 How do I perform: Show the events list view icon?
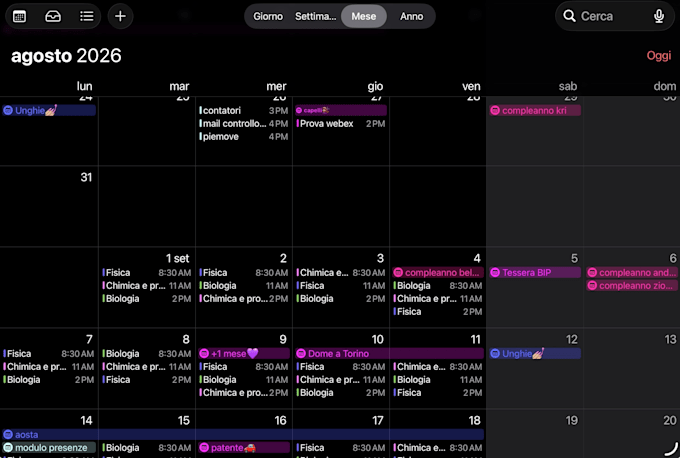86,16
